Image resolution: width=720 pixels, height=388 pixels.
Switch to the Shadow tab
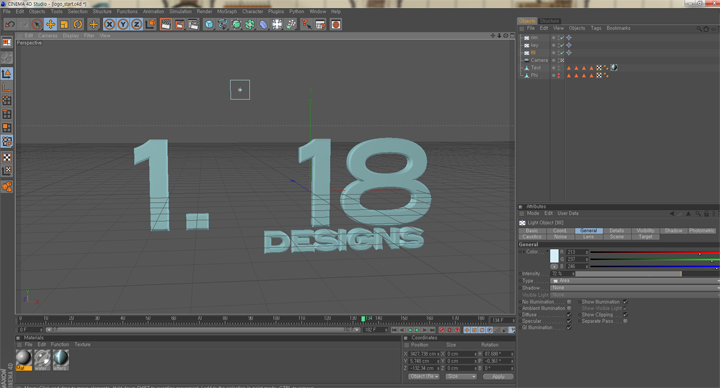pyautogui.click(x=673, y=231)
